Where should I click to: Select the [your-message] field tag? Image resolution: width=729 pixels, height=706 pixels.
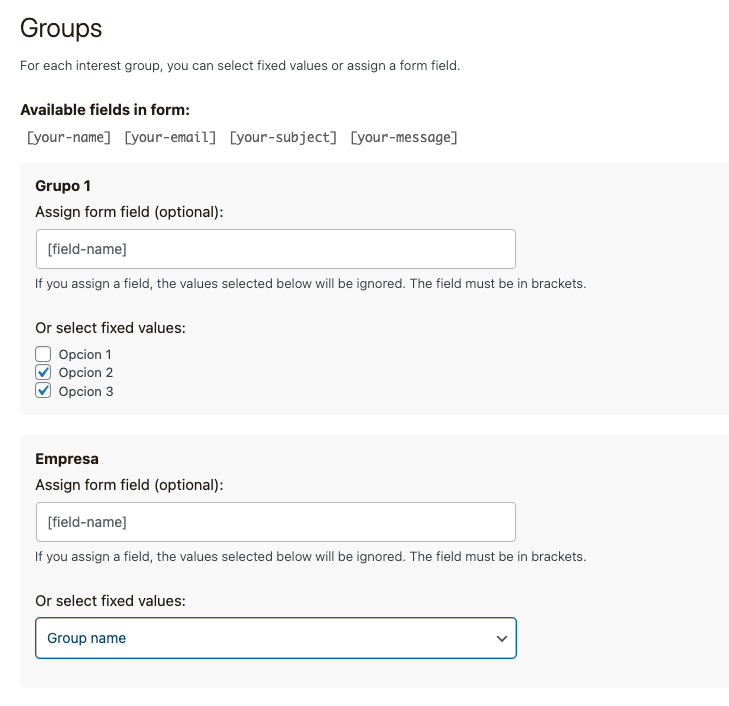click(x=404, y=137)
